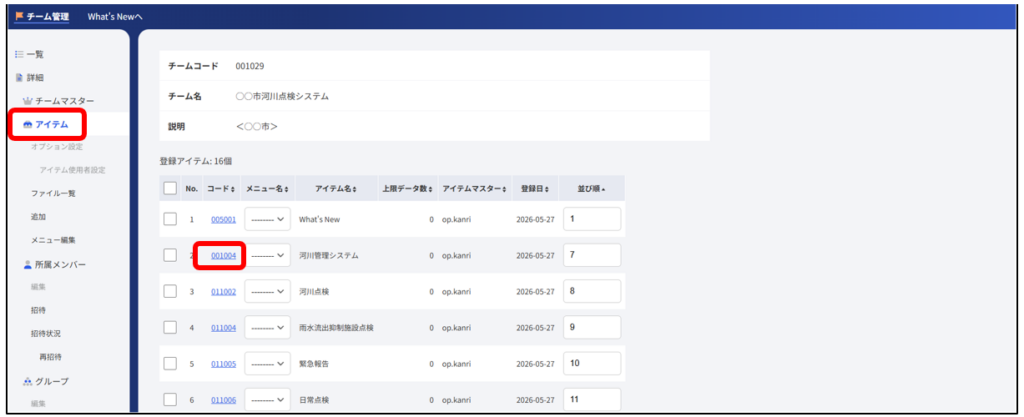
Task: Sort by アイテムマスター column header
Action: tap(474, 189)
